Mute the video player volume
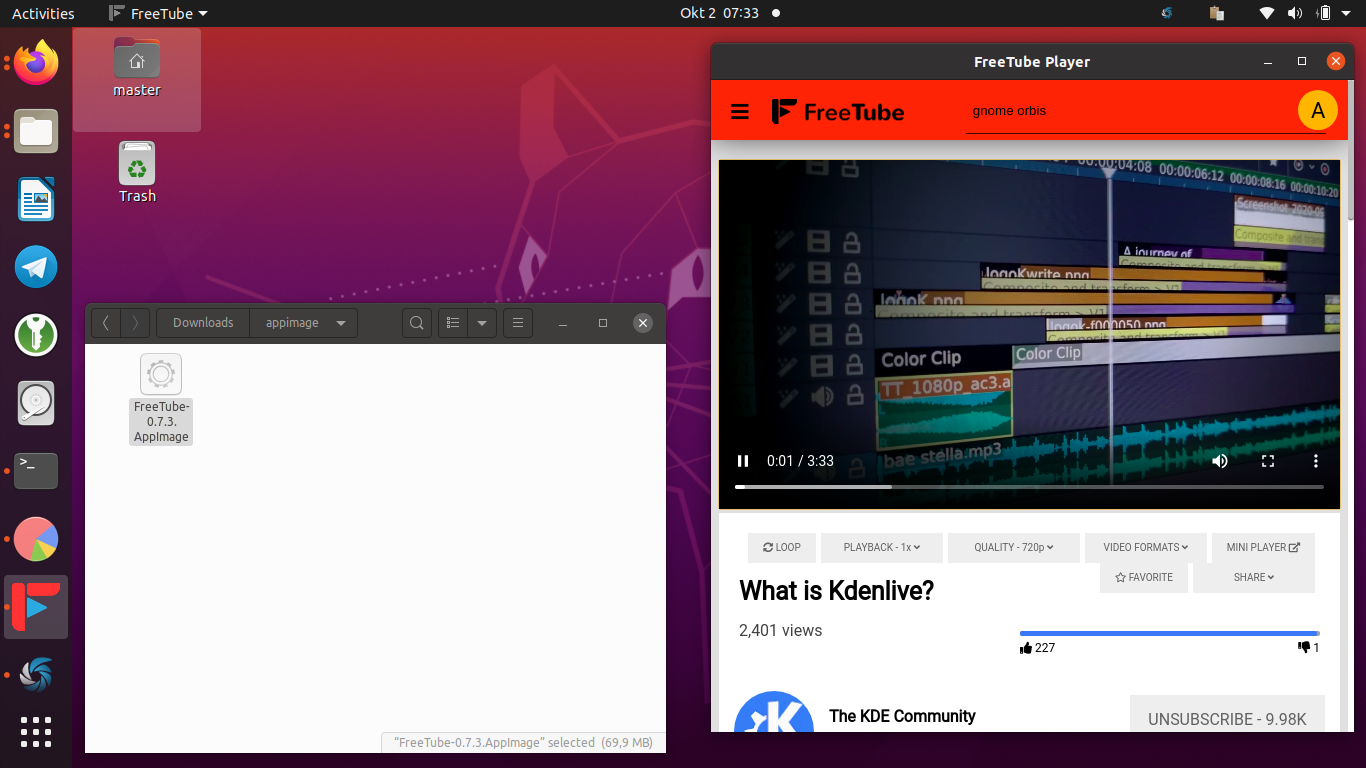The image size is (1366, 768). click(x=1220, y=461)
